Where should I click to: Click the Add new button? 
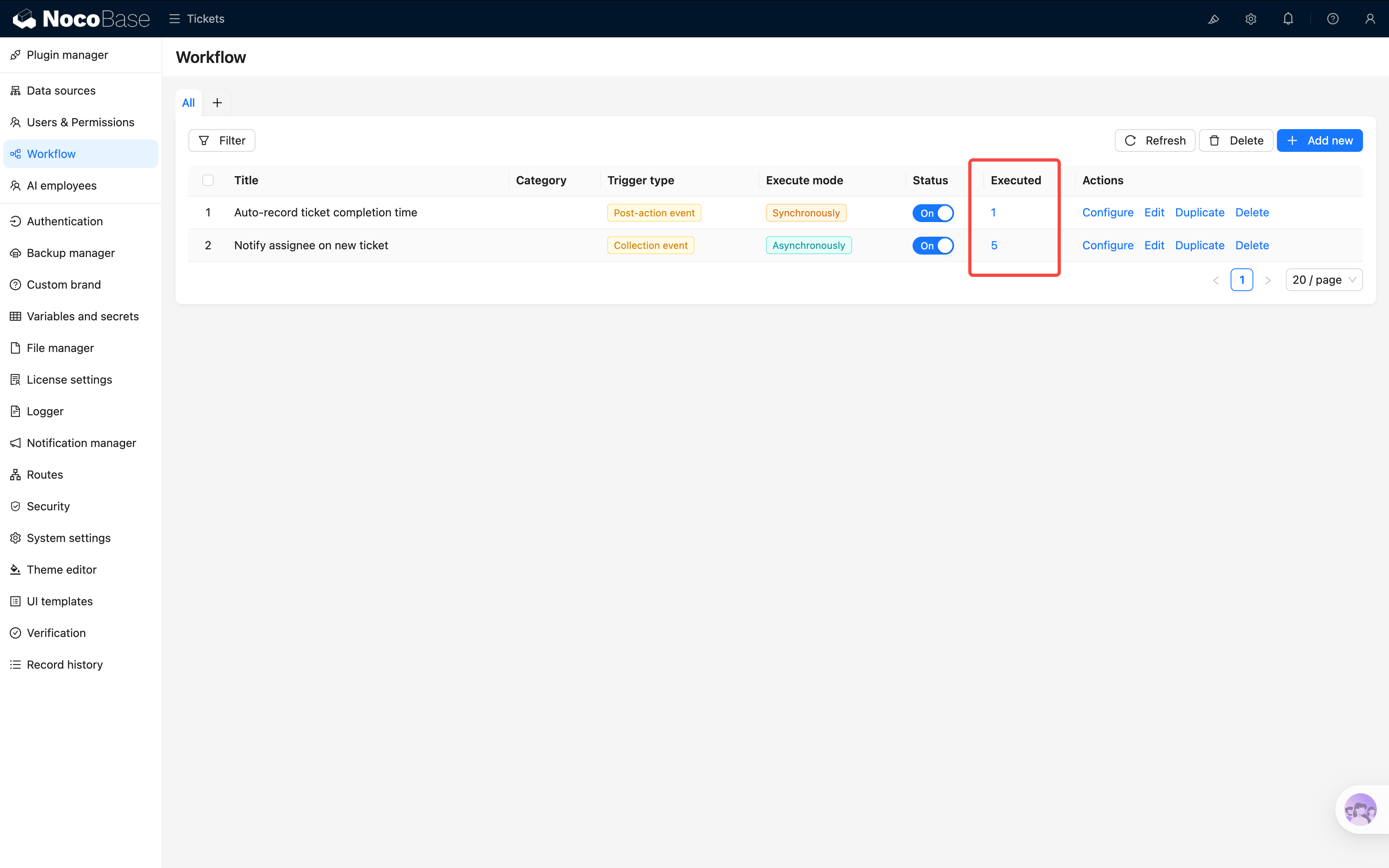point(1320,140)
